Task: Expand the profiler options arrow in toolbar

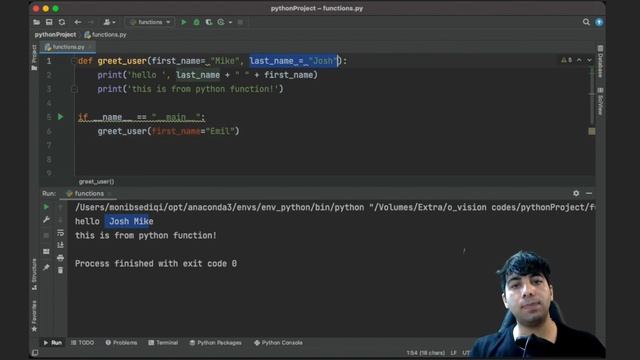Action: [230, 22]
